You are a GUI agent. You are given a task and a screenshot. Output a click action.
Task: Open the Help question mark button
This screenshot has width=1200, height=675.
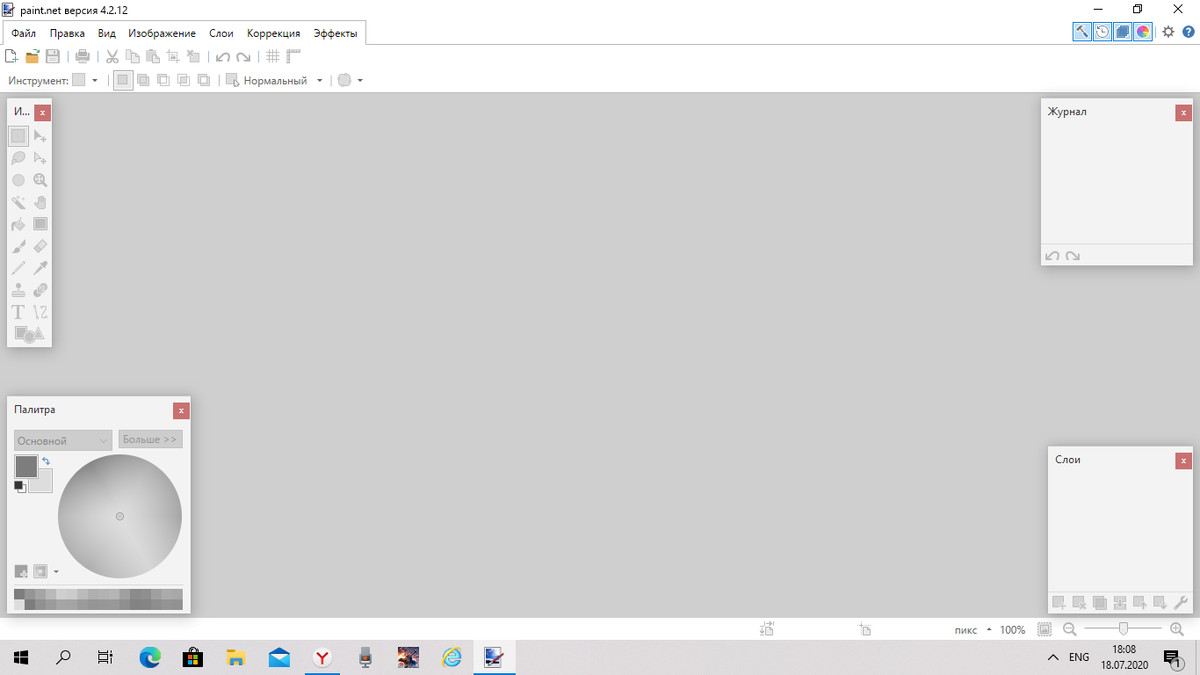coord(1188,32)
